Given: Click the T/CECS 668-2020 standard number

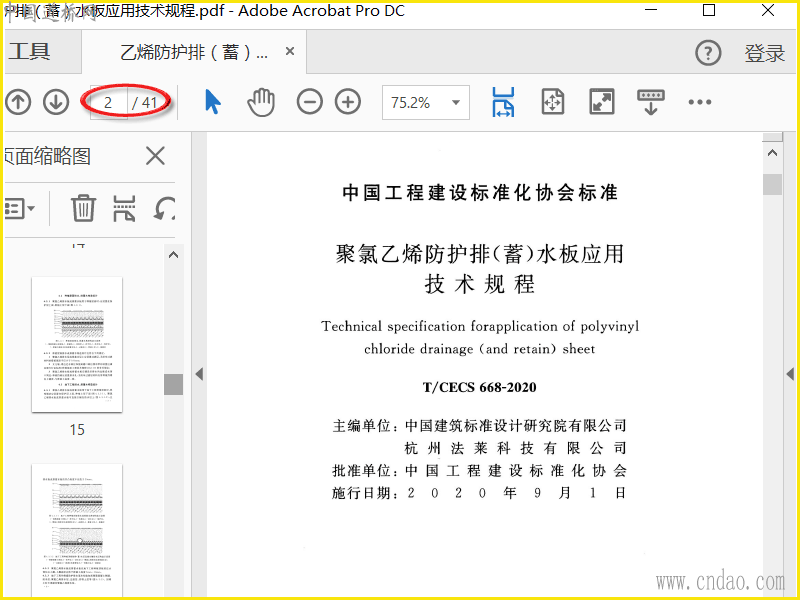Looking at the screenshot, I should pyautogui.click(x=480, y=387).
